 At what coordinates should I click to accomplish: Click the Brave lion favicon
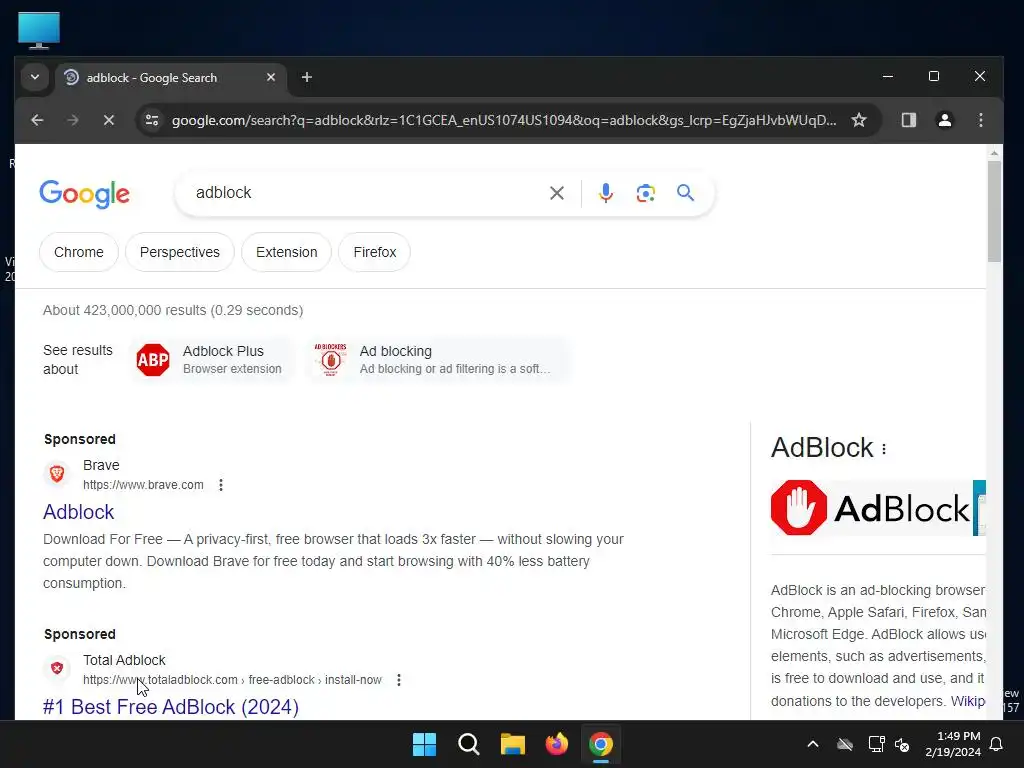tap(57, 473)
